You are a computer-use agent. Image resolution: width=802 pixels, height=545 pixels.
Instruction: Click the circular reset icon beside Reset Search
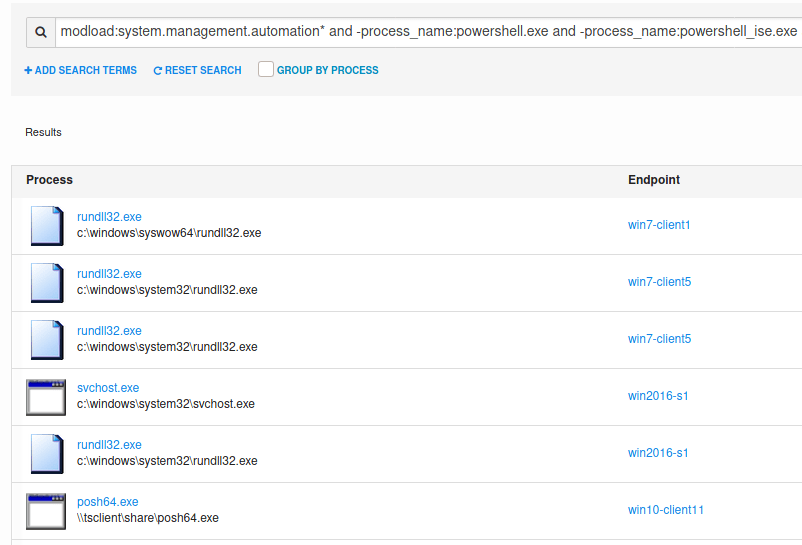pyautogui.click(x=157, y=71)
